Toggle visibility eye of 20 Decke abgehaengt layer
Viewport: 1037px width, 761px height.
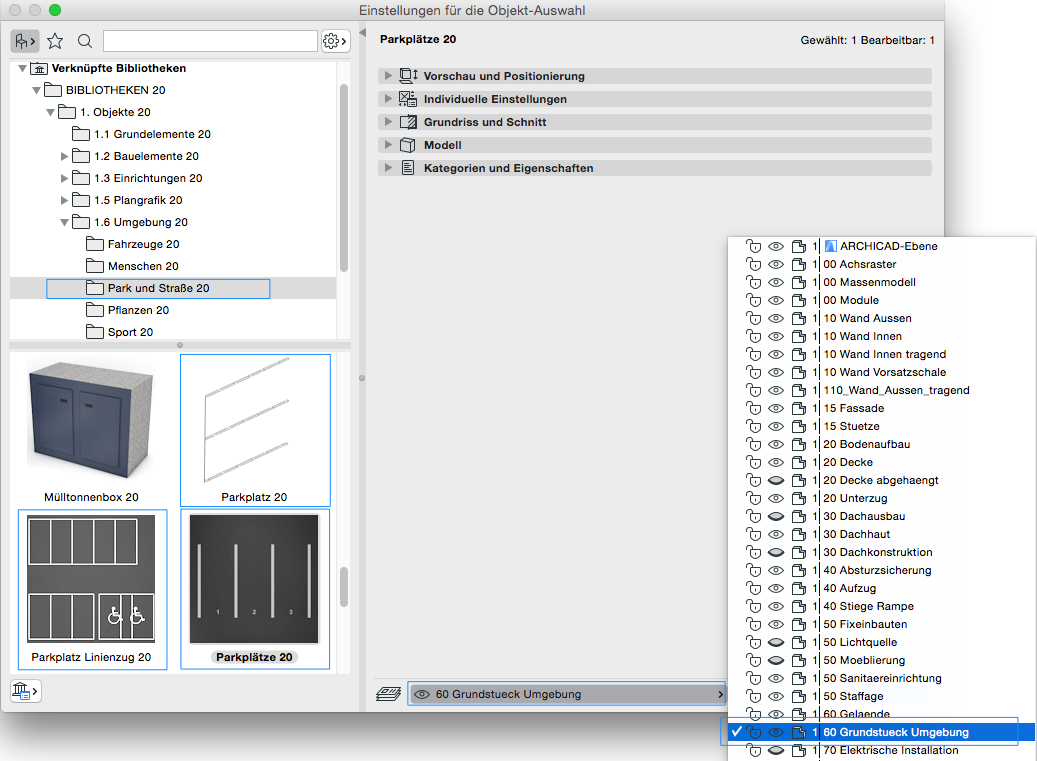click(776, 480)
